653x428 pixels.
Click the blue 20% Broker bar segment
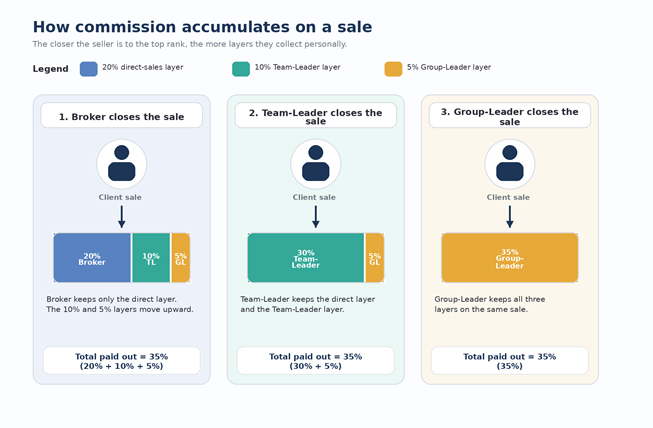(92, 258)
